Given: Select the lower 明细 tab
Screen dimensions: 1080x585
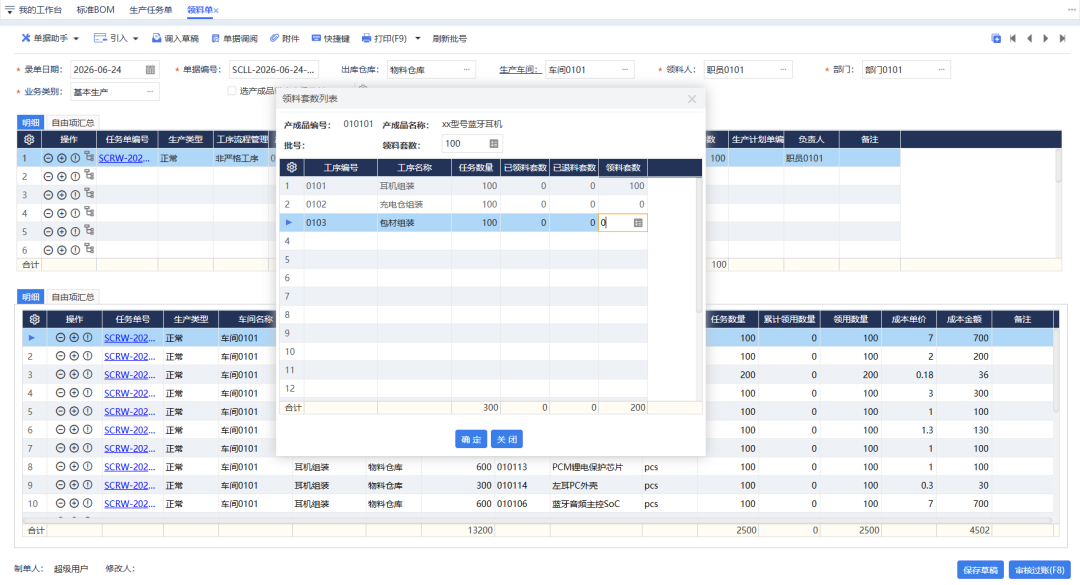Looking at the screenshot, I should tap(30, 297).
